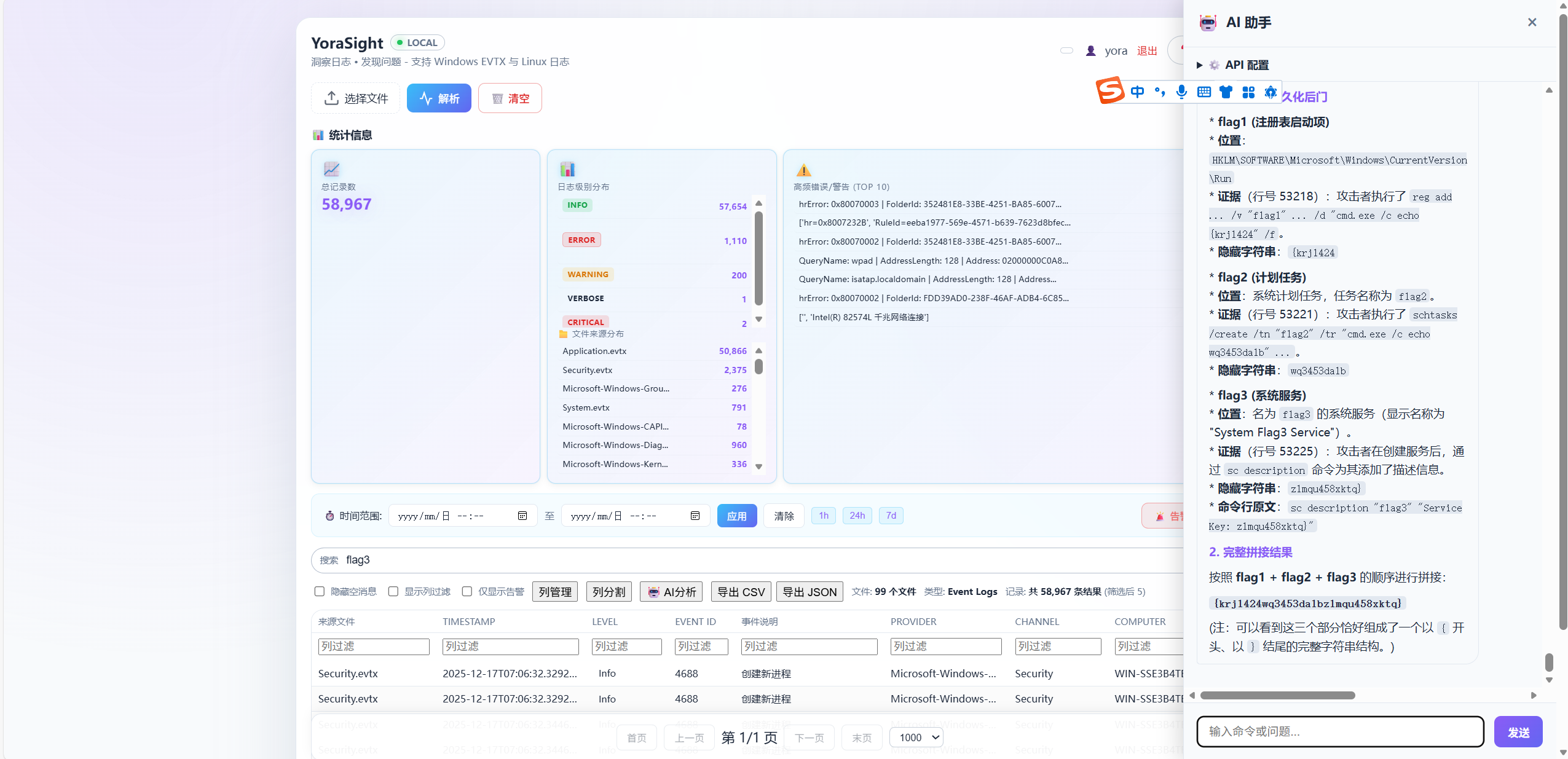The height and width of the screenshot is (759, 1568).
Task: Enable the alerts-only checkbox
Action: tap(467, 591)
